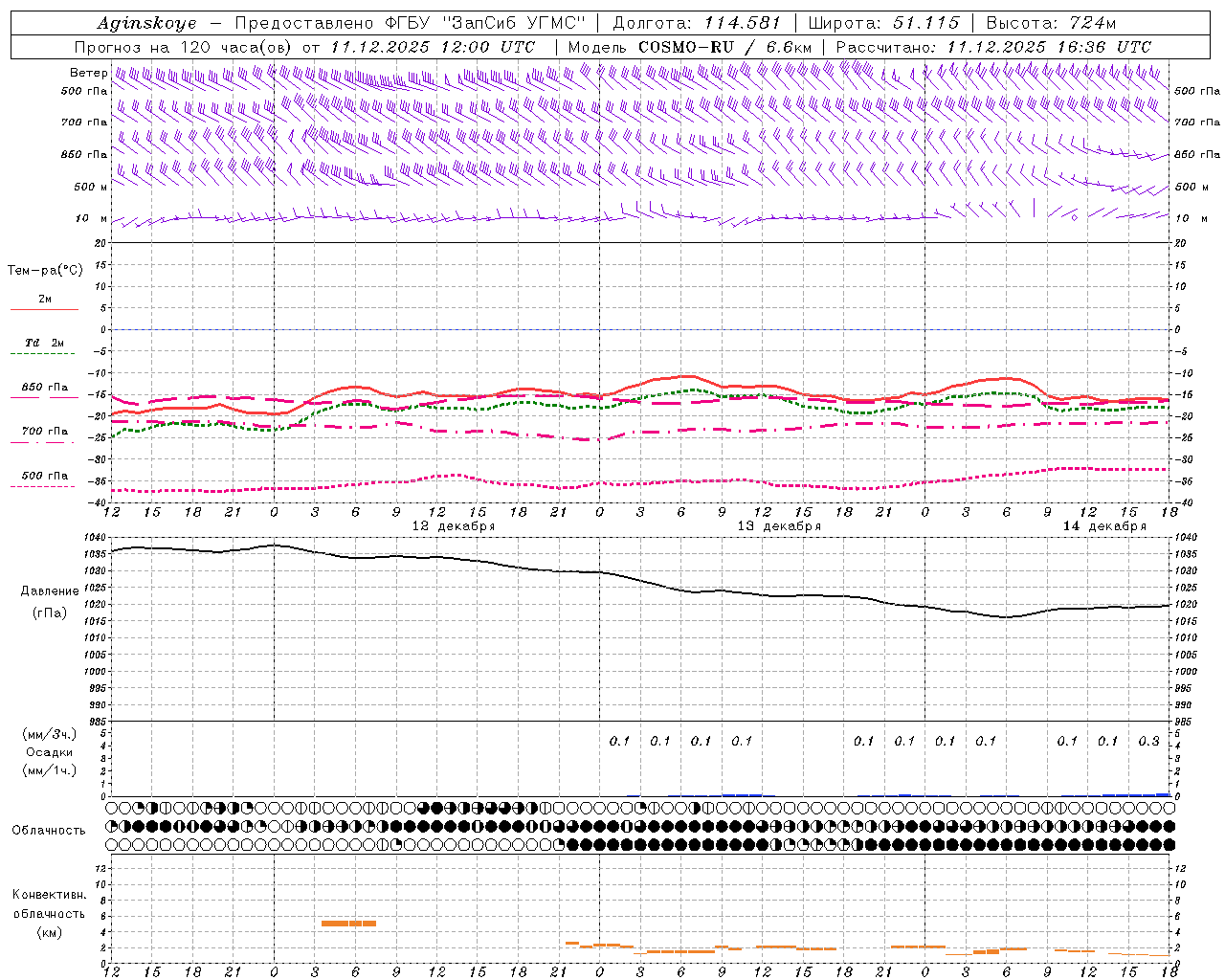The height and width of the screenshot is (980, 1225).
Task: Click the model label "COSMO-RU / 6.6км"
Action: 724,47
